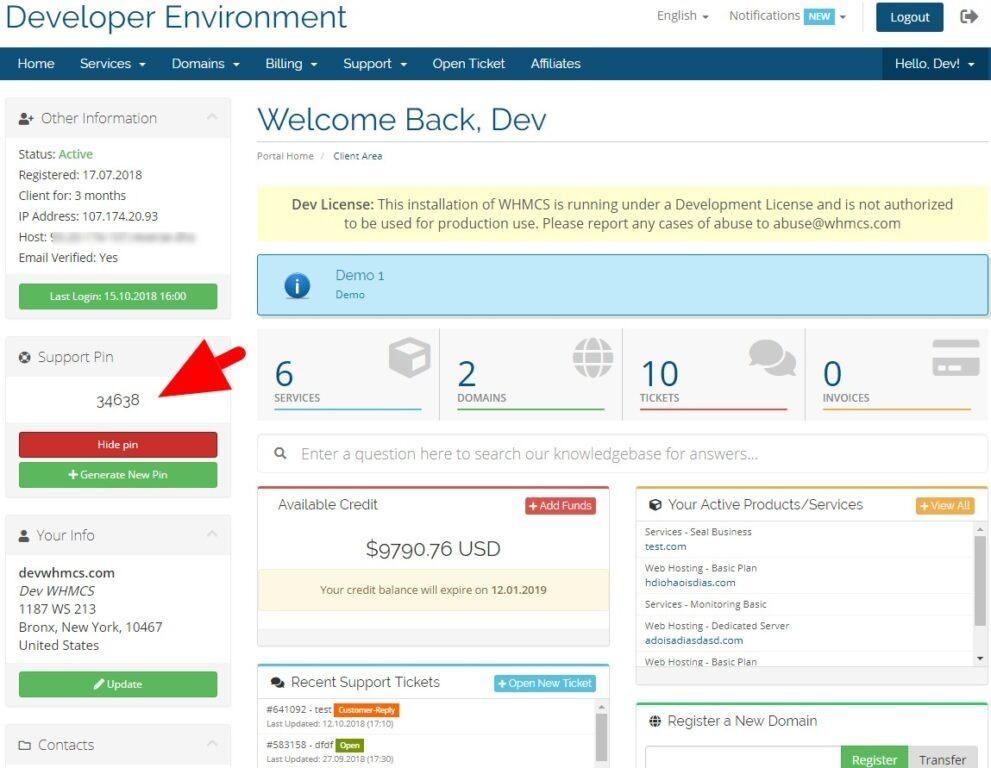
Task: Open the Support menu dropdown
Action: [x=375, y=64]
